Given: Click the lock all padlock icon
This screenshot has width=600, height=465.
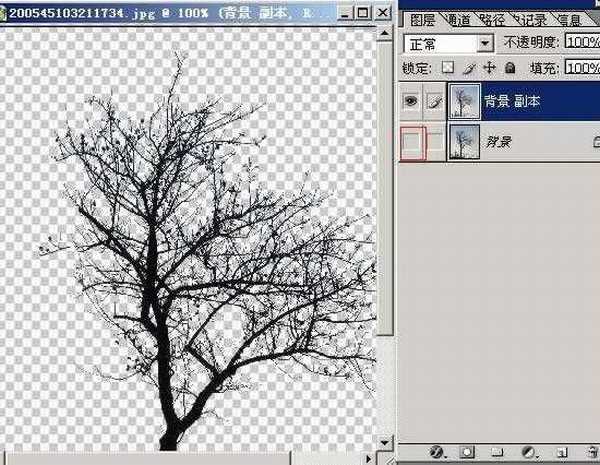Looking at the screenshot, I should pyautogui.click(x=509, y=68).
